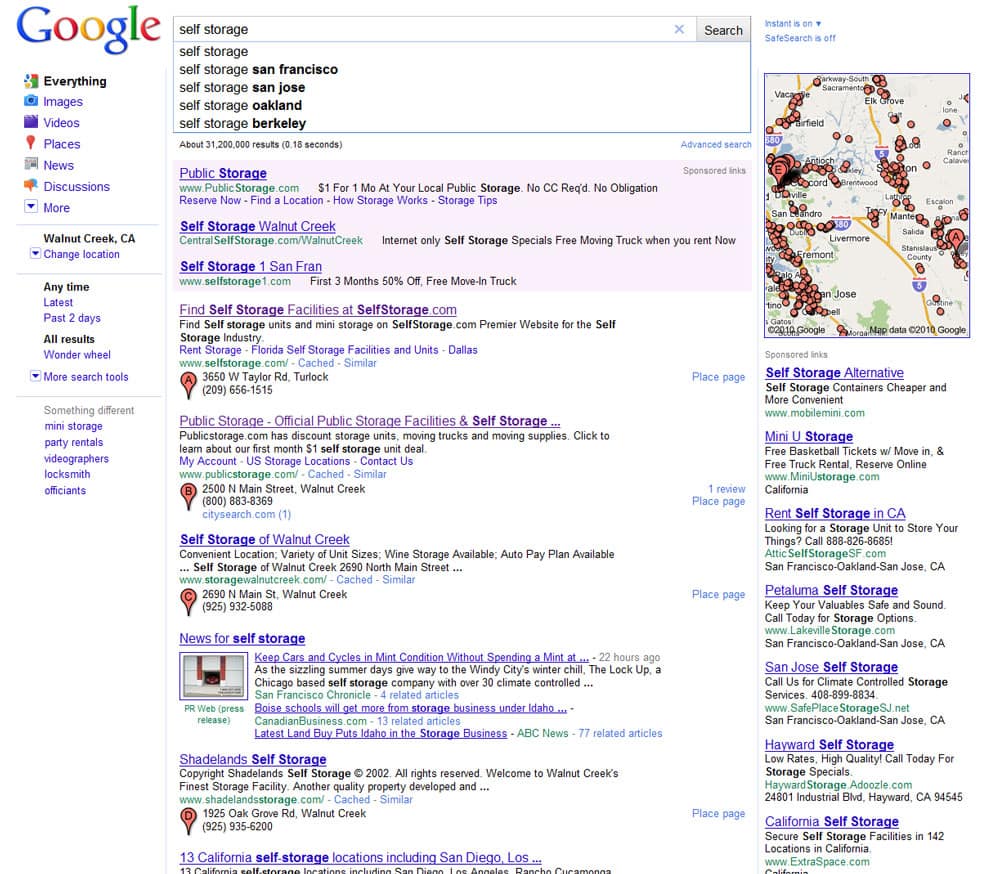The height and width of the screenshot is (874, 1000).
Task: Open 'Petaluma Self Storage' ad
Action: coord(831,590)
